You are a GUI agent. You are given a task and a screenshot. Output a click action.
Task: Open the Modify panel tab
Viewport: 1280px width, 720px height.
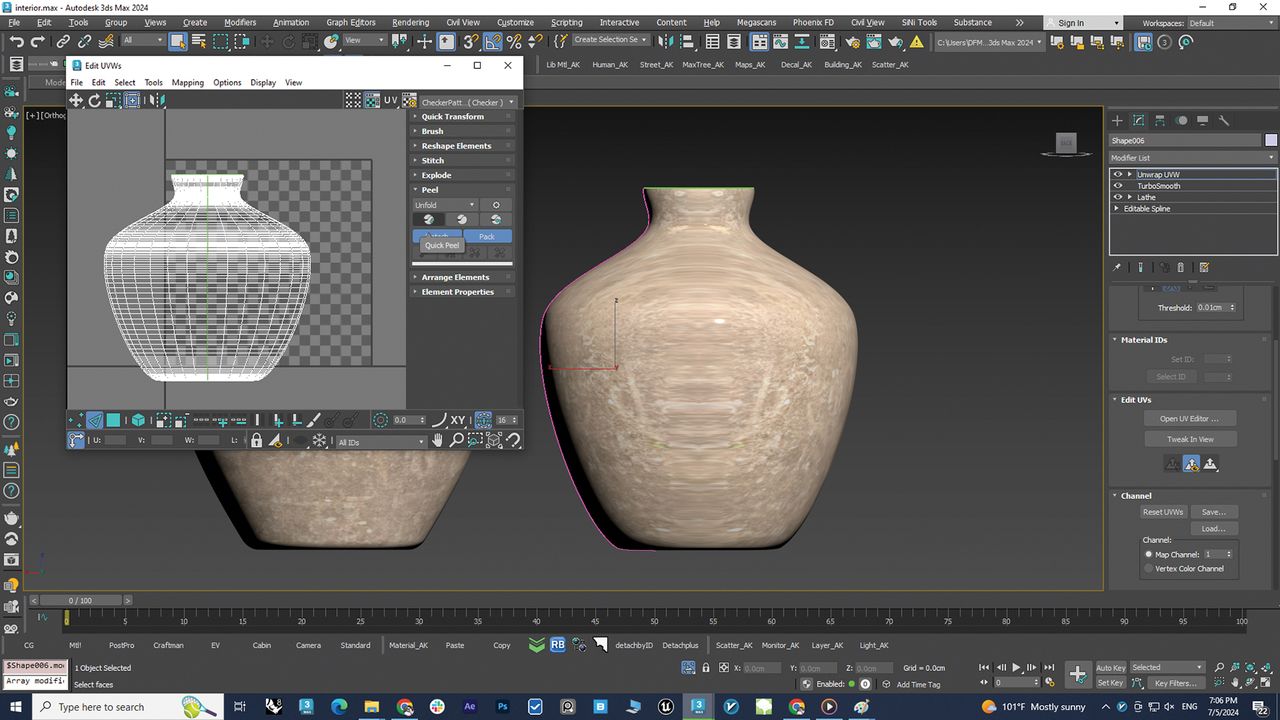1139,120
